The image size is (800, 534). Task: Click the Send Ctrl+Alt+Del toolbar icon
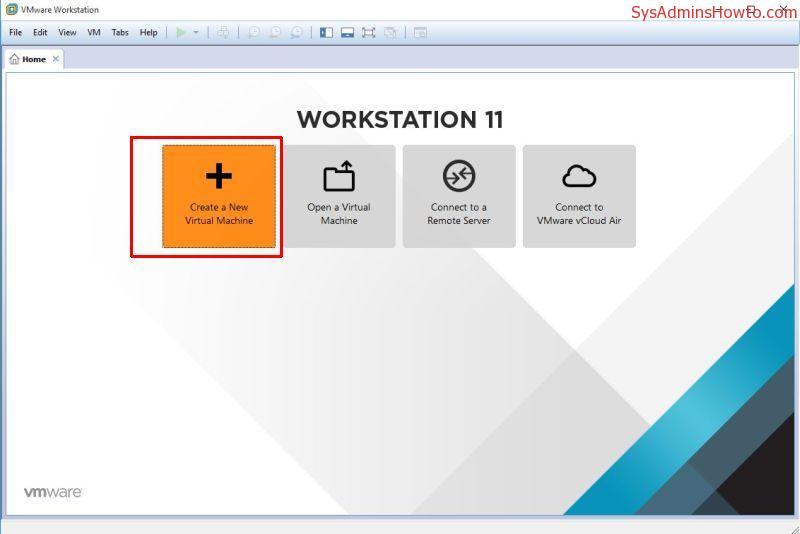click(223, 33)
